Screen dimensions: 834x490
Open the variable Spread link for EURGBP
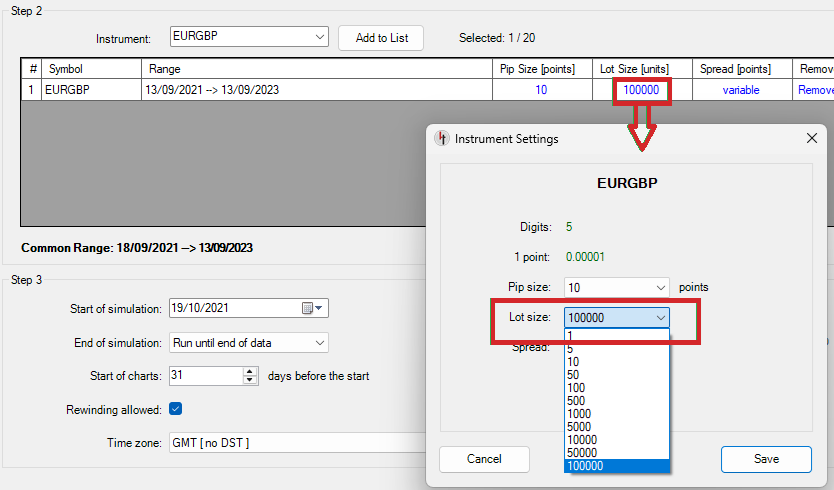741,90
